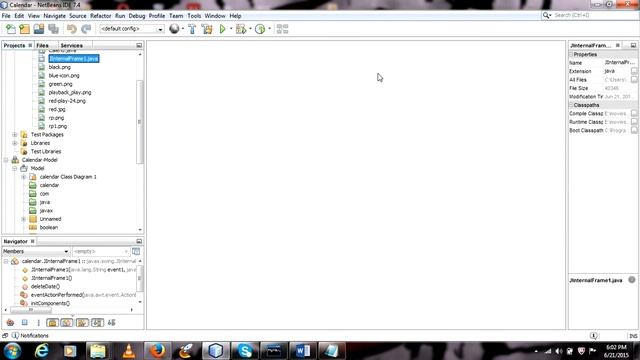Expand the Test Packages node
This screenshot has width=640, height=360.
coord(15,134)
